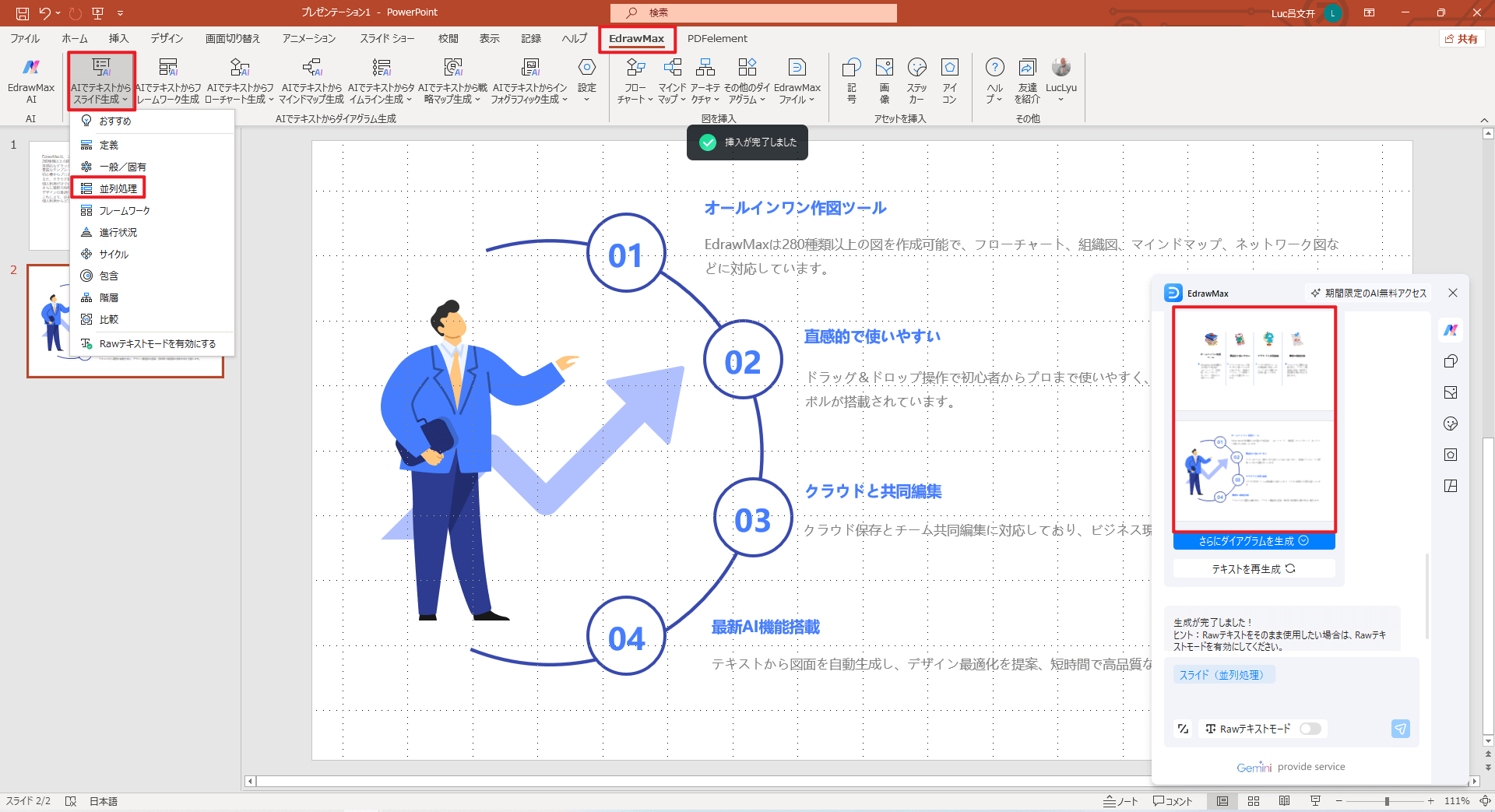Click the send arrow icon in EdrawMax panel

point(1400,729)
